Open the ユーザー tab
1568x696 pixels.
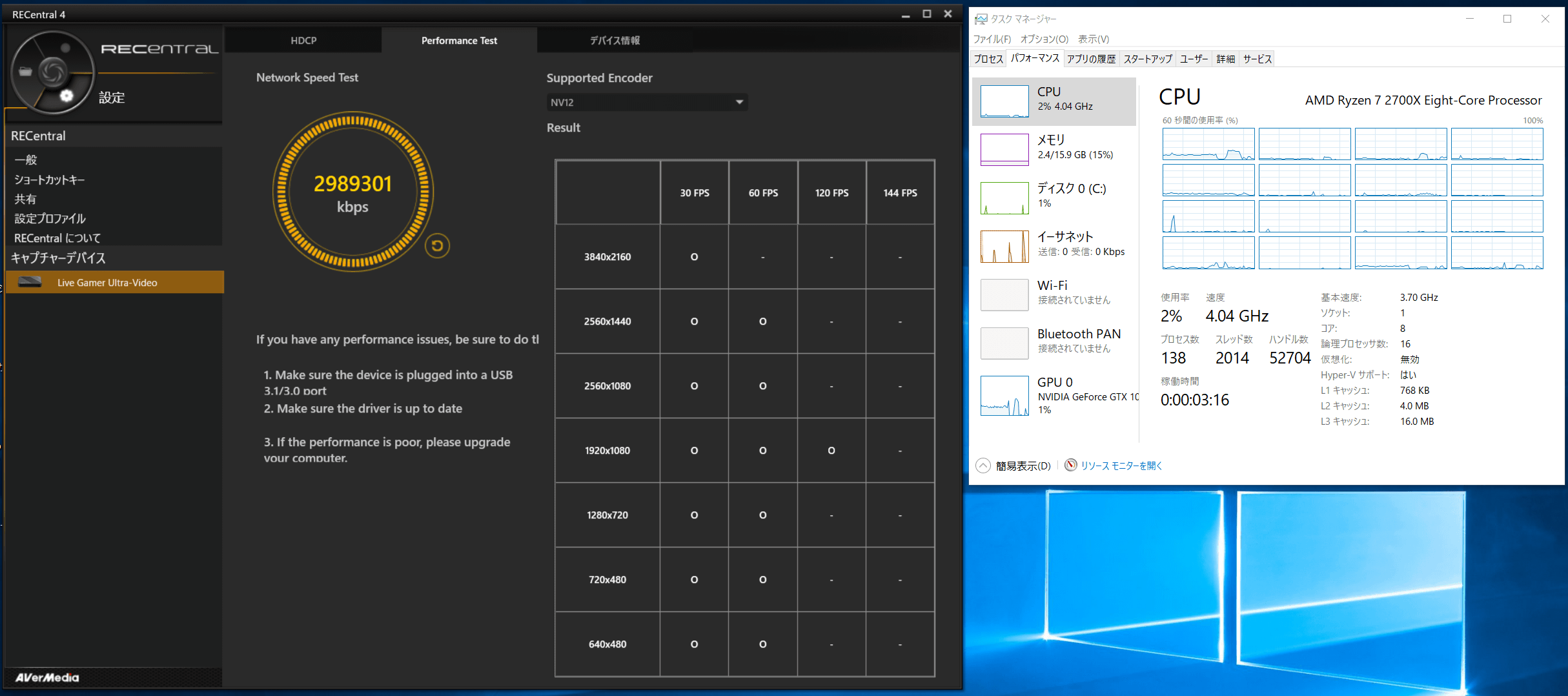[x=1194, y=59]
